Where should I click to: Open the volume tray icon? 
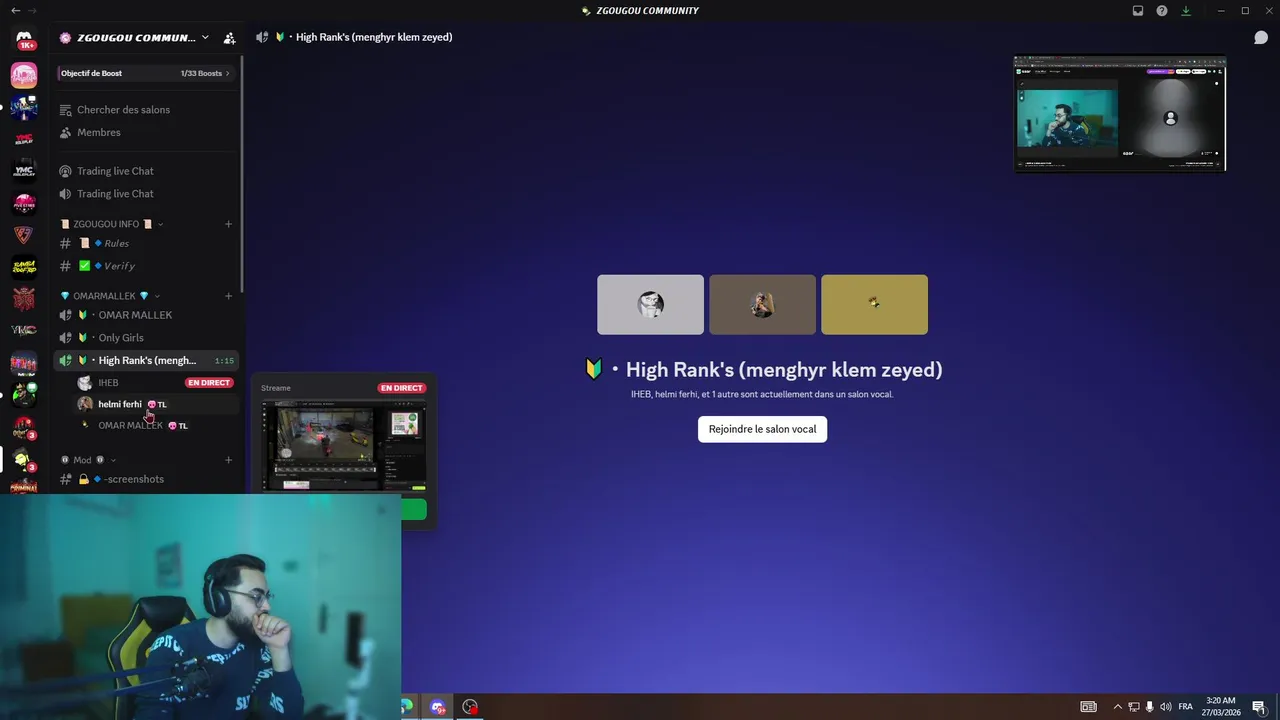click(1165, 707)
